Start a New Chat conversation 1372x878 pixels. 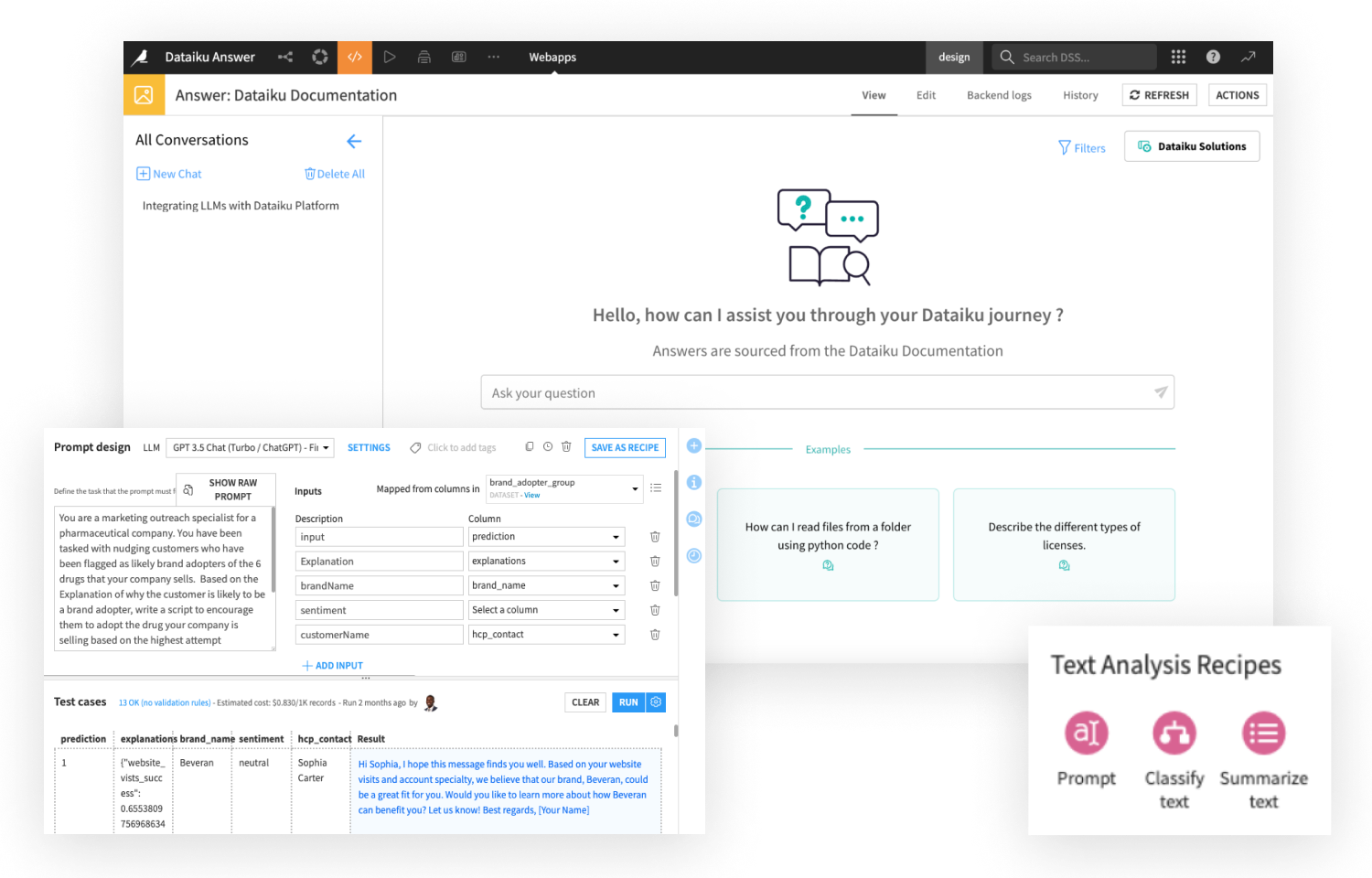(x=168, y=173)
